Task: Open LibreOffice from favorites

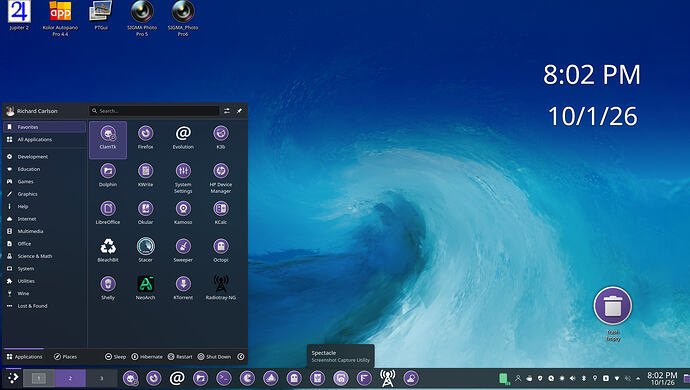Action: point(108,213)
